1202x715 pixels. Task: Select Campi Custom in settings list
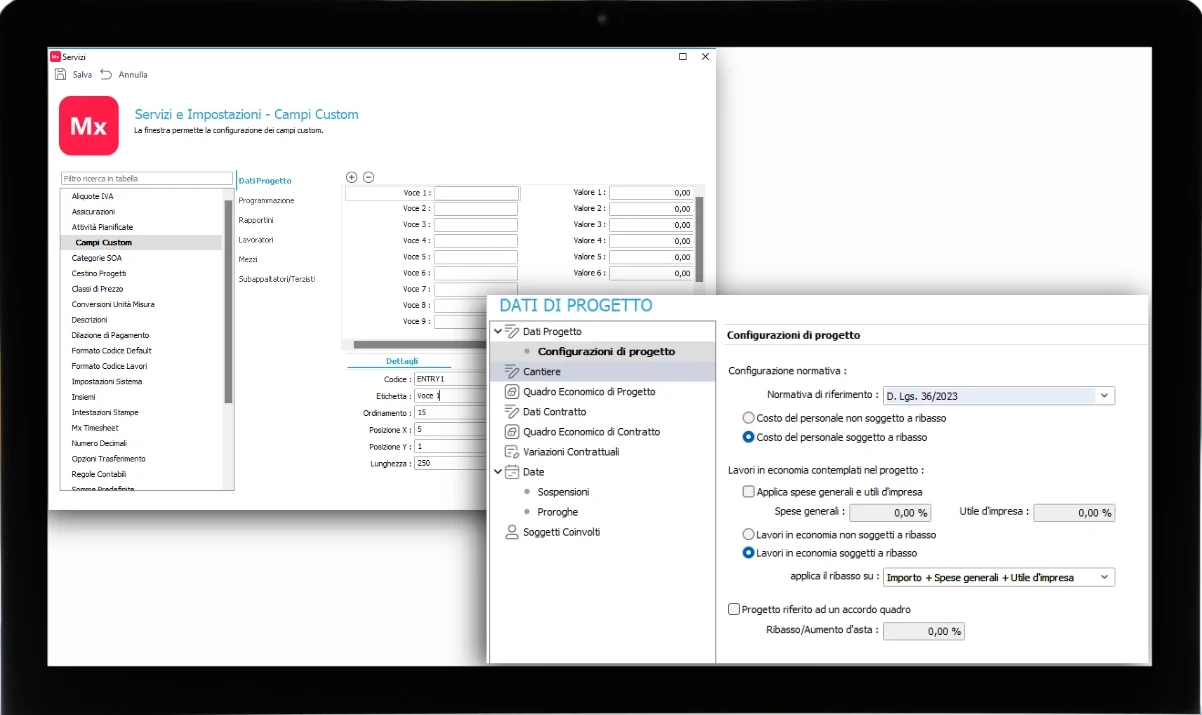[104, 242]
